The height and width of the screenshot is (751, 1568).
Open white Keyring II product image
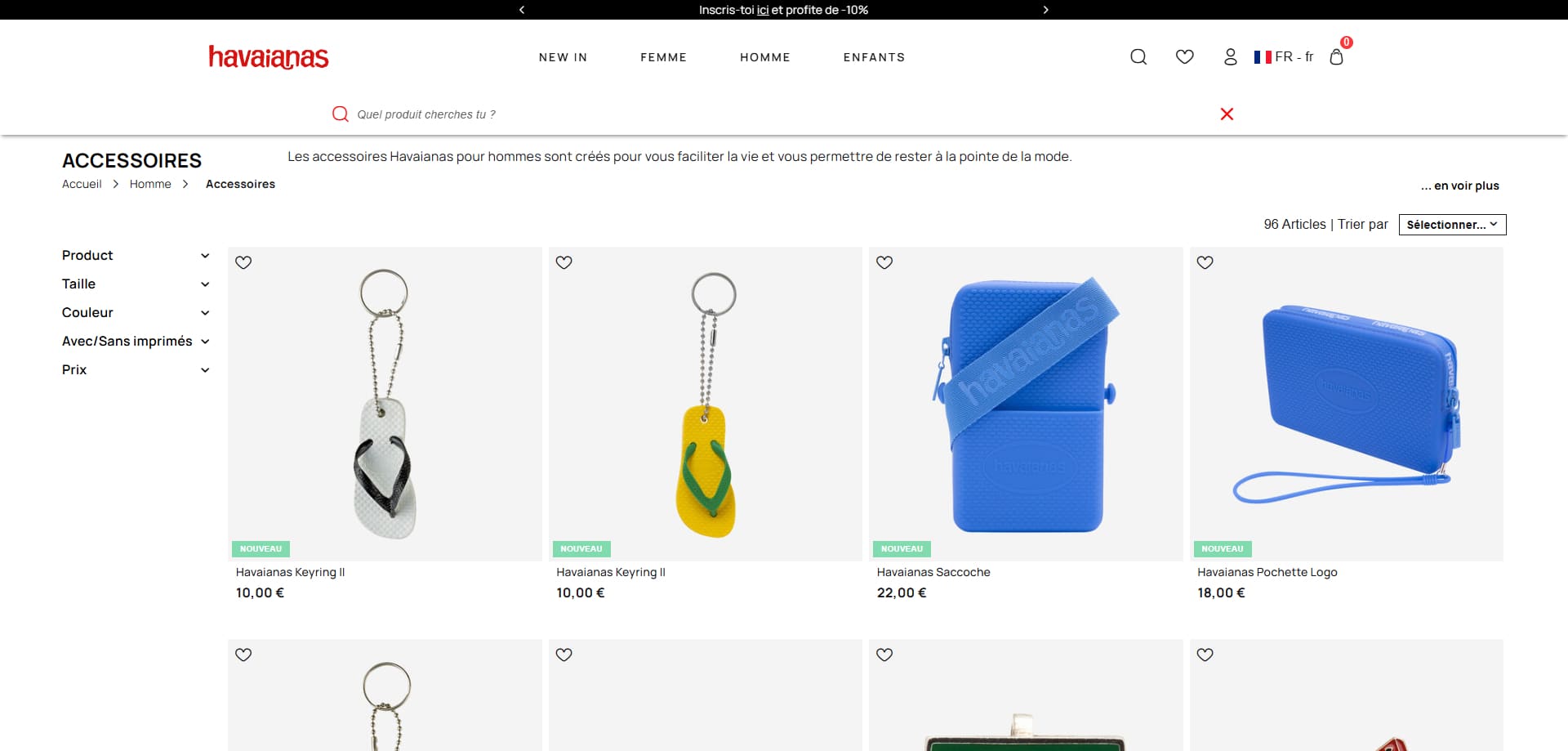point(385,404)
